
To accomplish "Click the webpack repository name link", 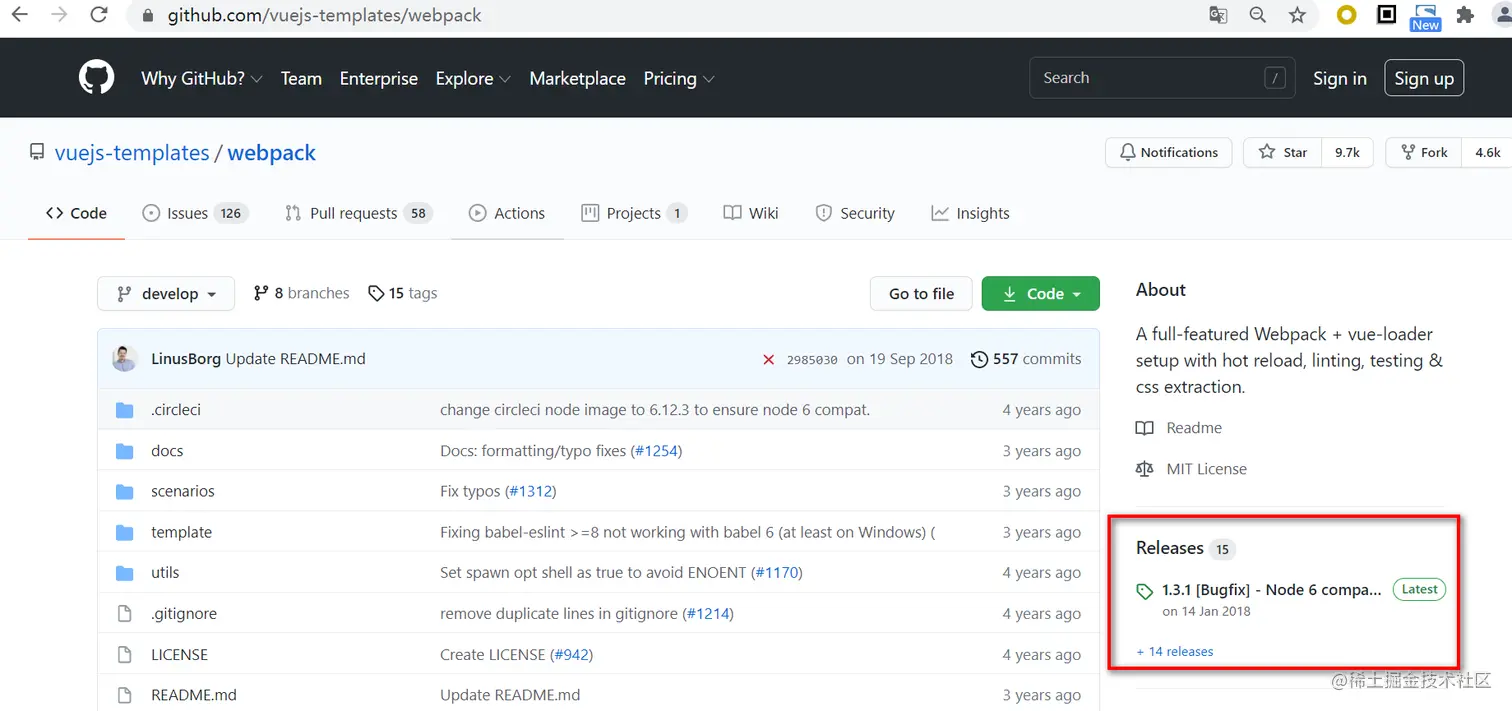I will [x=271, y=153].
